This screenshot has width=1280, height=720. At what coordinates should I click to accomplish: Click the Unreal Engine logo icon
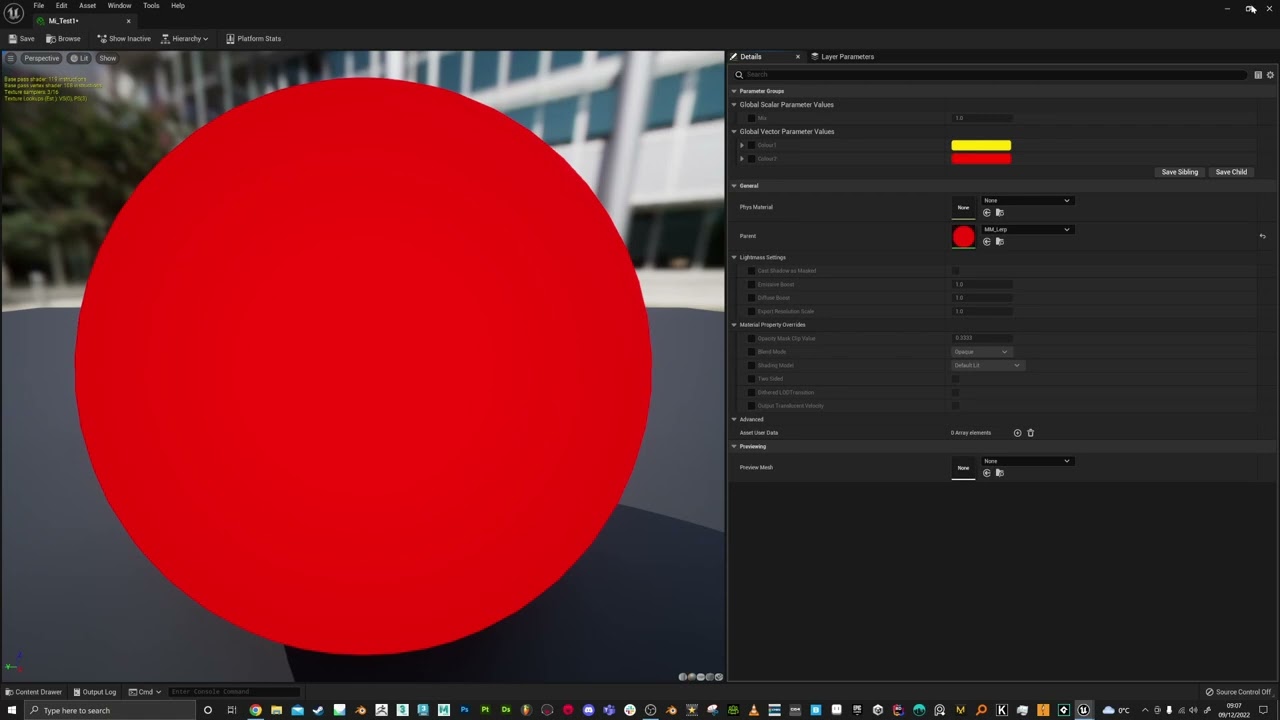(x=14, y=12)
